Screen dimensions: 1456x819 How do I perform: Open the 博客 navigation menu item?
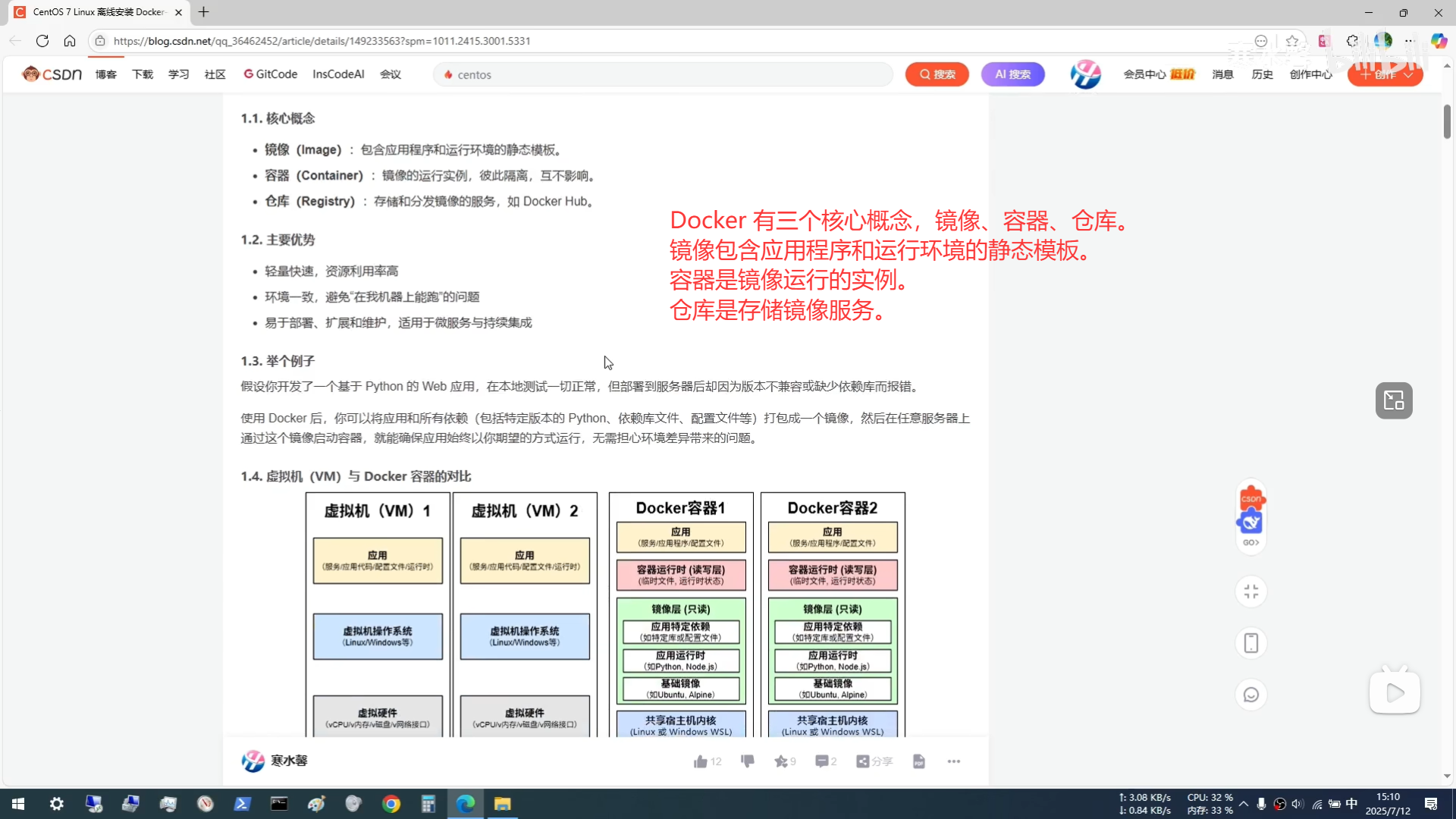[x=105, y=74]
